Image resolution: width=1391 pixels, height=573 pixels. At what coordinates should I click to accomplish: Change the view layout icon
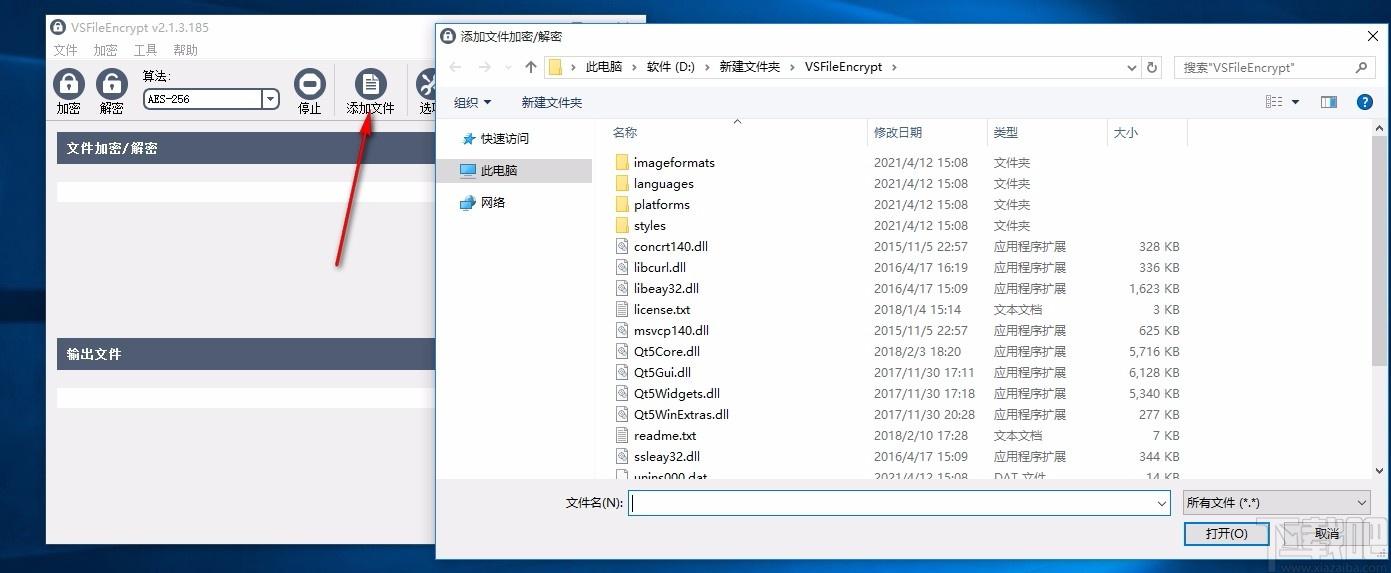click(1274, 102)
